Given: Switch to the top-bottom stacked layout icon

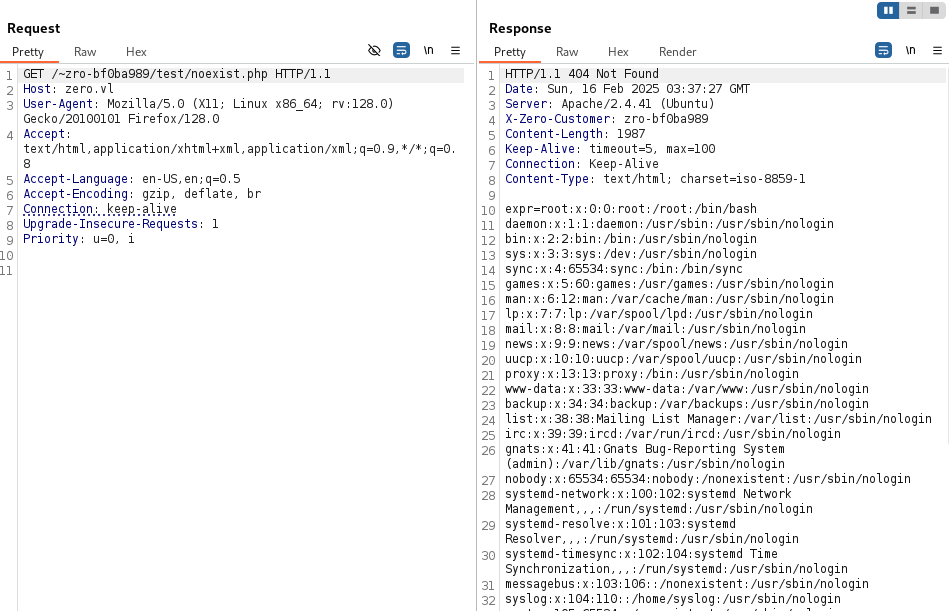Looking at the screenshot, I should coord(911,10).
